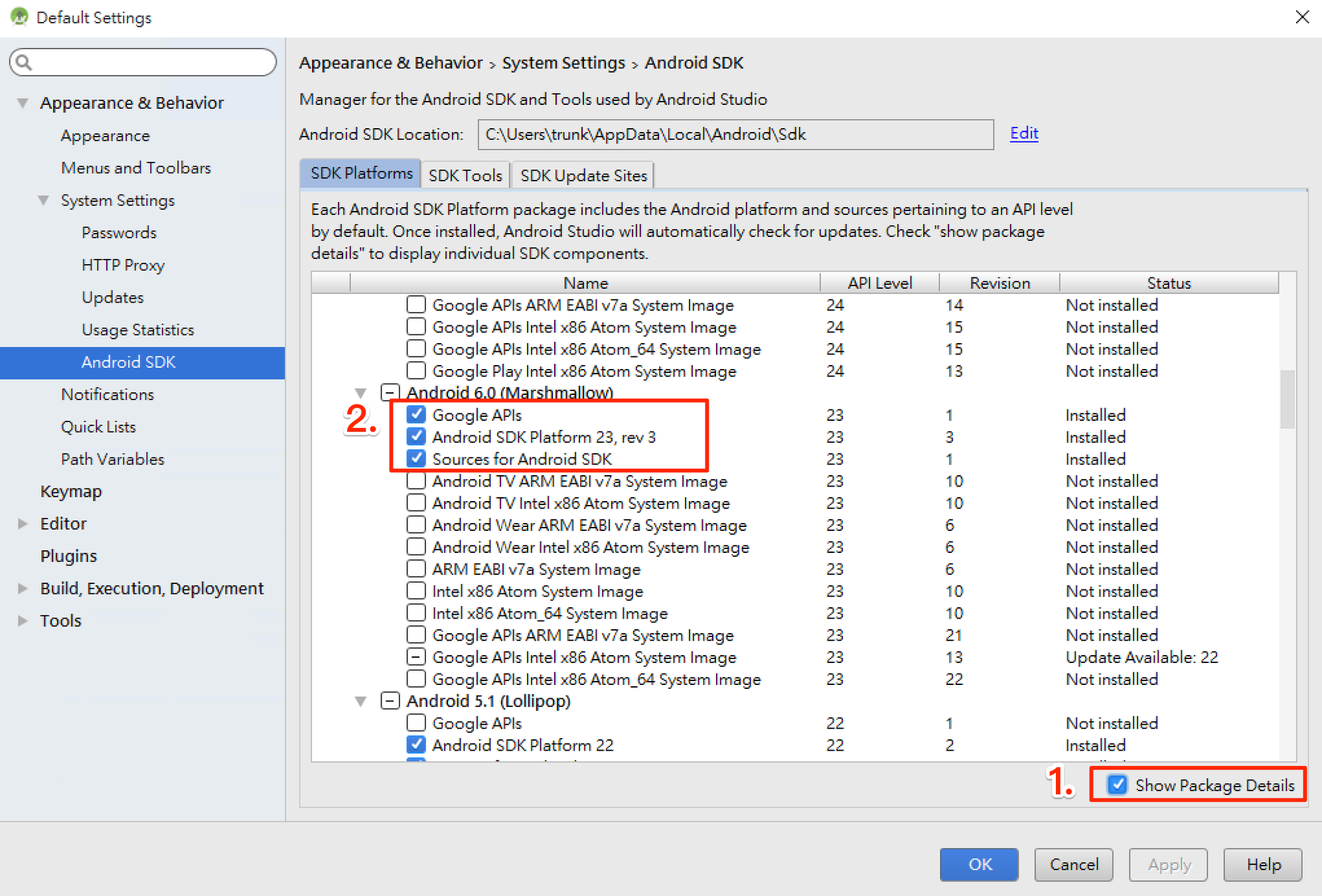Click the Cancel button

[1074, 864]
